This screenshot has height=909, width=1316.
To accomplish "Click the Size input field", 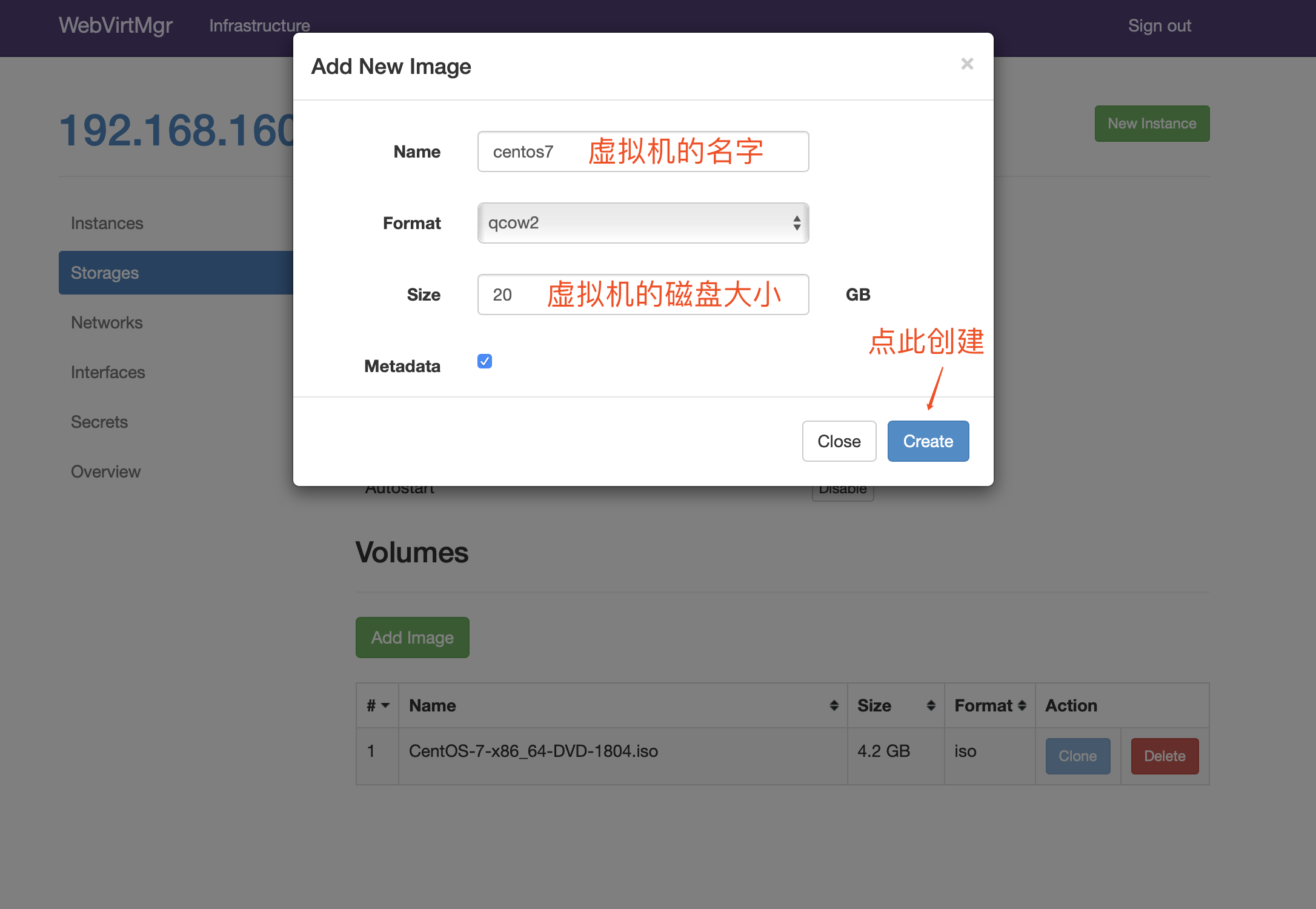I will (643, 295).
